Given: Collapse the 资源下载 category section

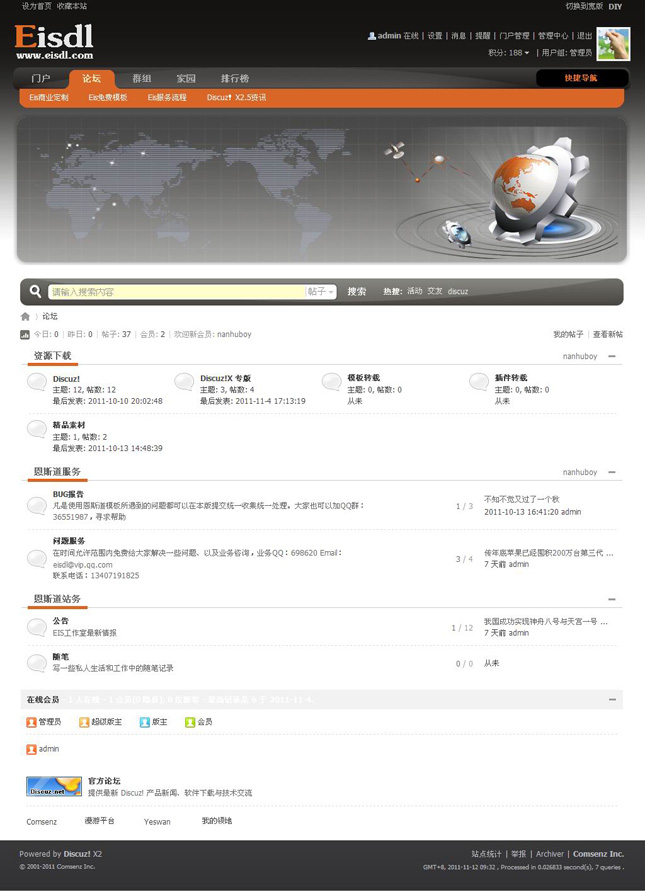Looking at the screenshot, I should click(612, 356).
